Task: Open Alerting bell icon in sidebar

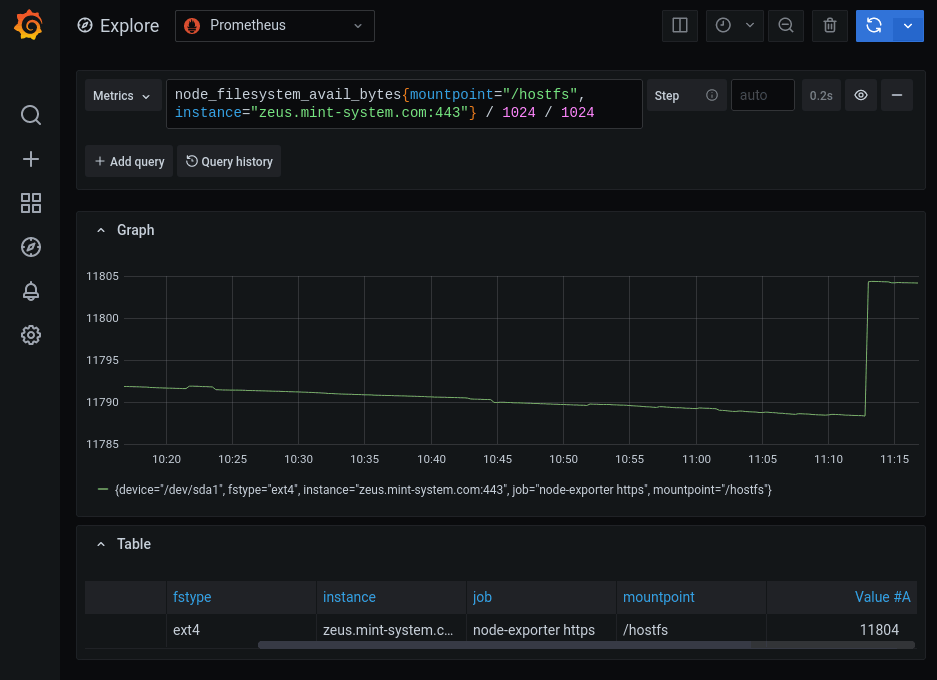Action: (x=31, y=291)
